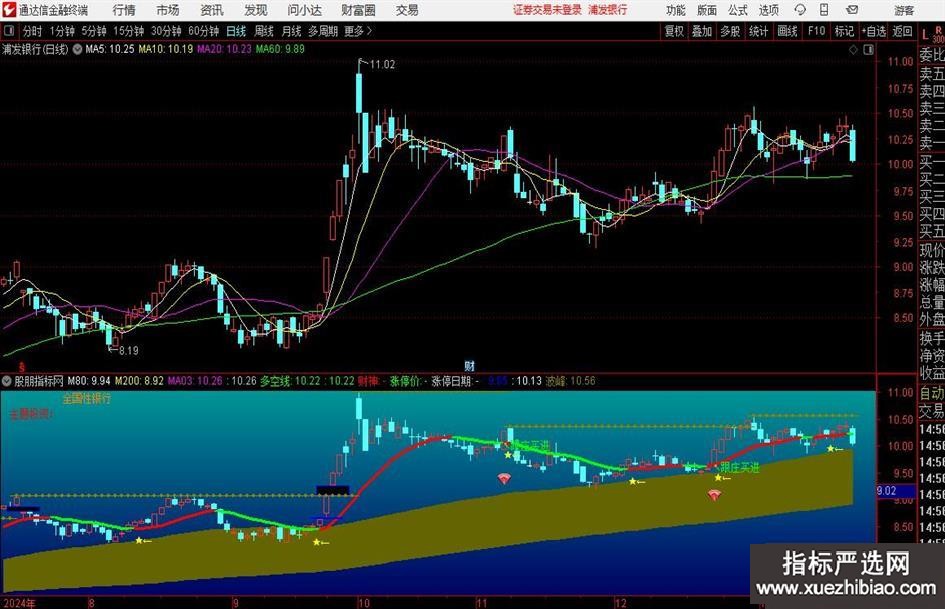Click the 浦发银行 title link
This screenshot has height=609, width=945.
click(x=608, y=10)
